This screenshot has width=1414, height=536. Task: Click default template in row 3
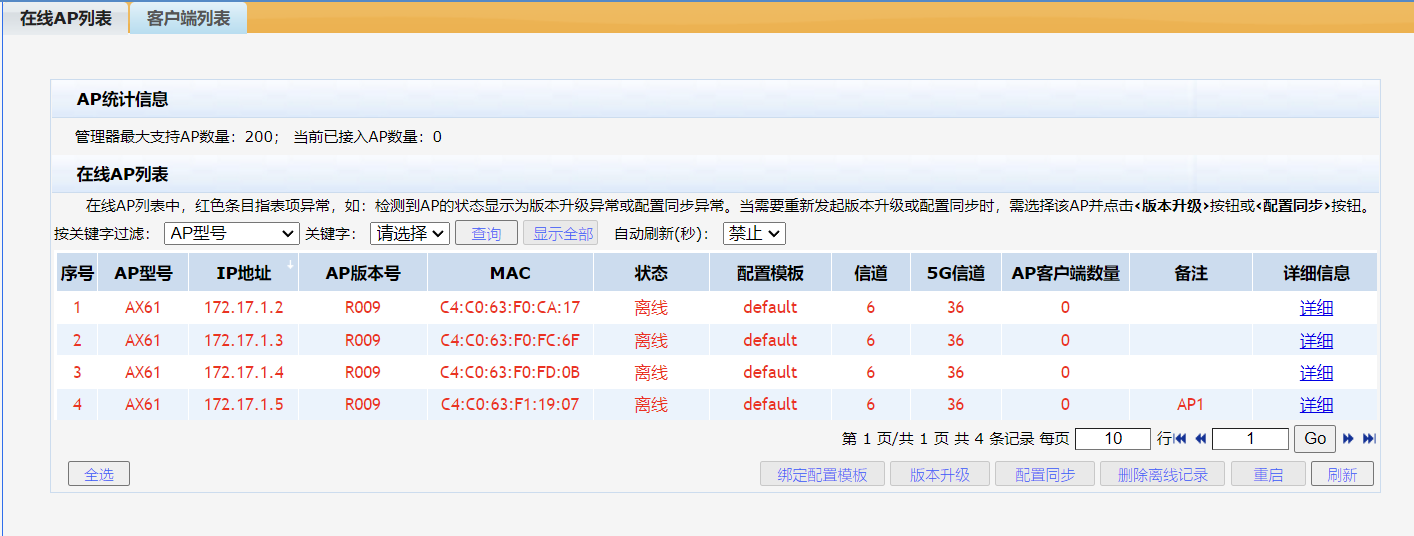[x=770, y=372]
